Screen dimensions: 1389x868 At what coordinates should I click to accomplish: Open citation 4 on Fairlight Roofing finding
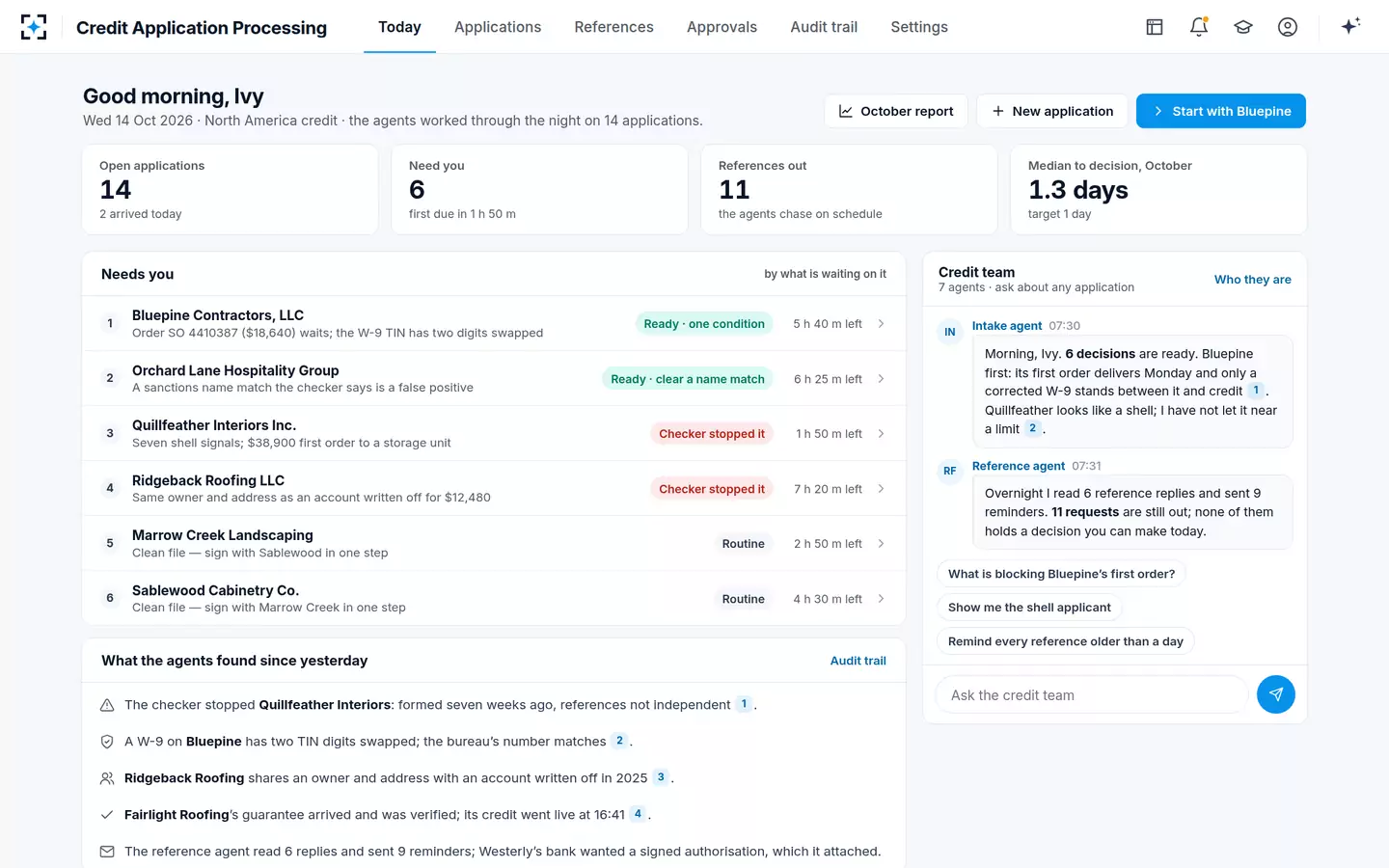(638, 814)
